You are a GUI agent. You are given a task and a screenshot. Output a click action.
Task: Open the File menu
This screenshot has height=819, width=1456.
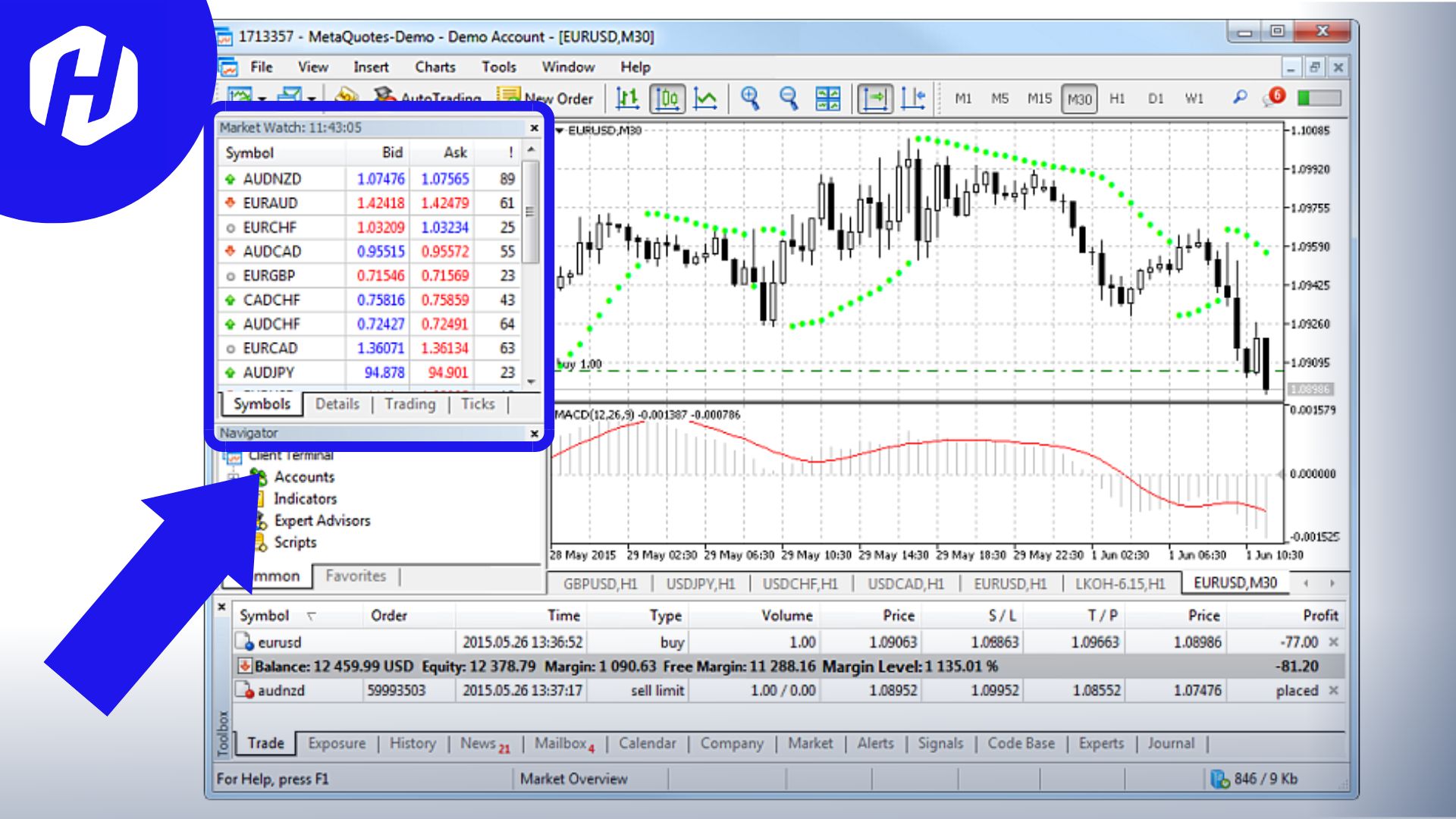pyautogui.click(x=262, y=67)
